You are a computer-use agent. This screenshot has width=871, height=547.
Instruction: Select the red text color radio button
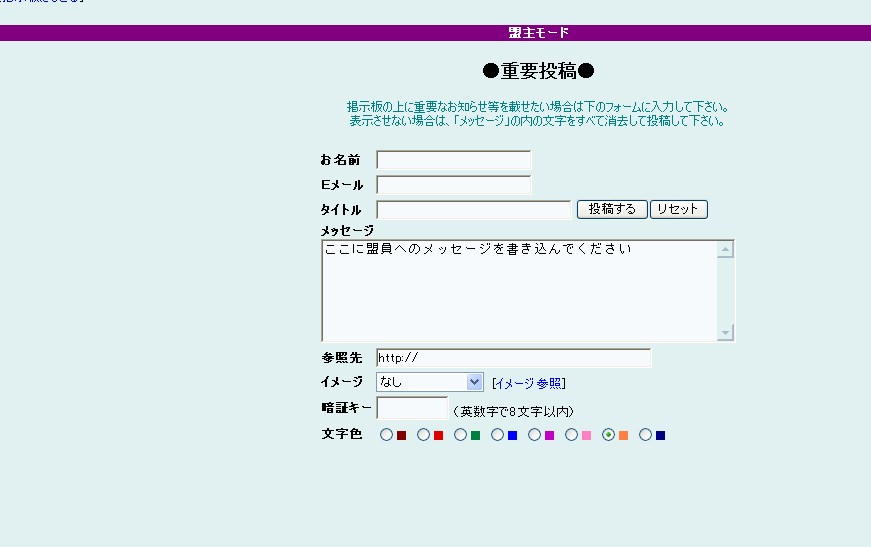pyautogui.click(x=423, y=435)
